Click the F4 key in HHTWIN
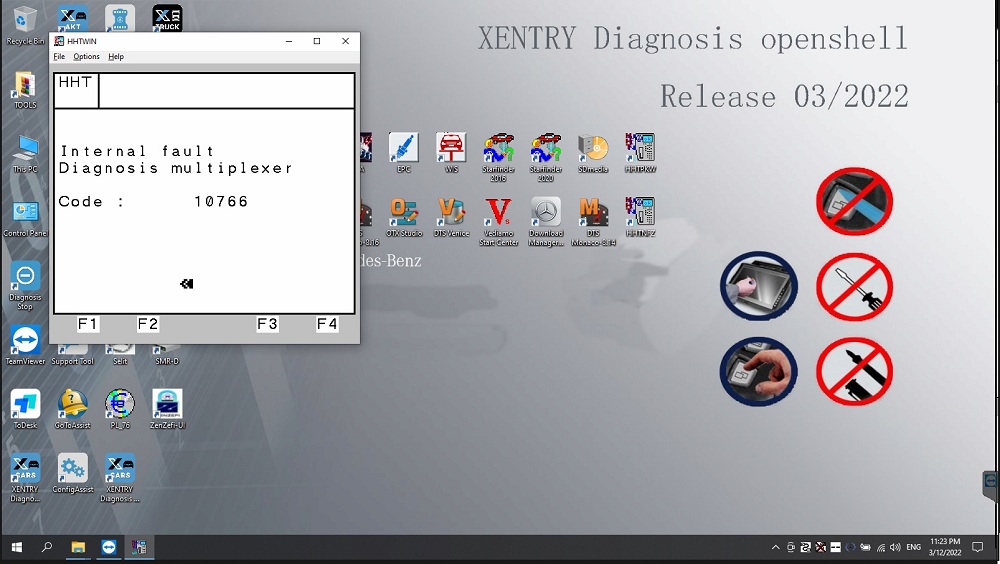The image size is (1000, 564). [327, 324]
